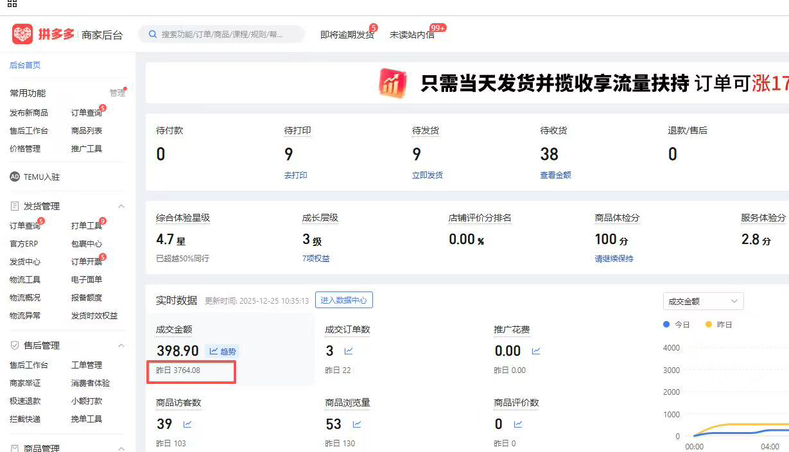Screen dimensions: 789x452
Task: Open the 成交金额 chart metric dropdown
Action: point(703,301)
